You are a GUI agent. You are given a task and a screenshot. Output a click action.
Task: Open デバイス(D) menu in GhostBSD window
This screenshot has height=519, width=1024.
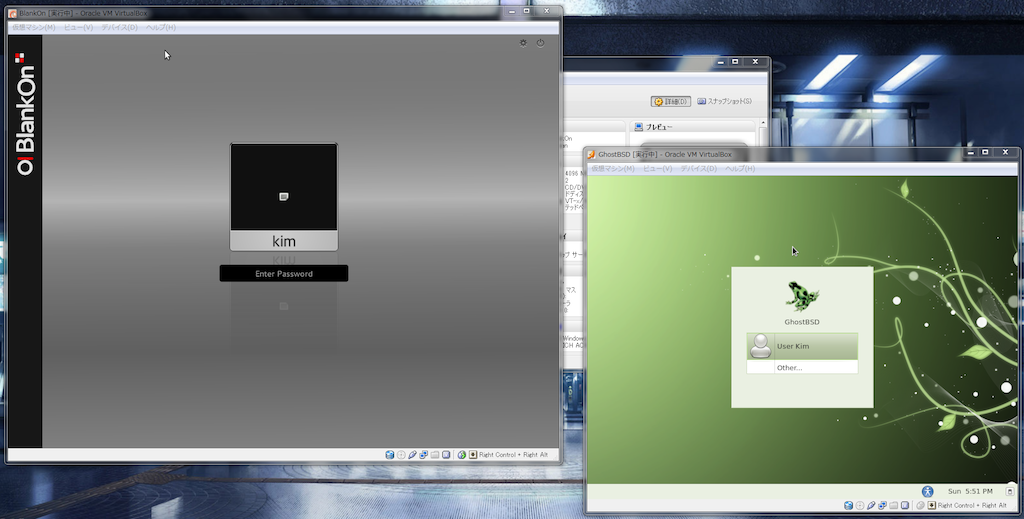698,168
